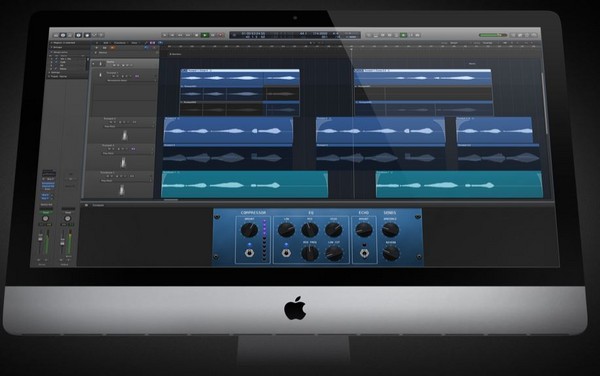Click the master volume slider in toolbar
The image size is (600, 376).
(493, 35)
